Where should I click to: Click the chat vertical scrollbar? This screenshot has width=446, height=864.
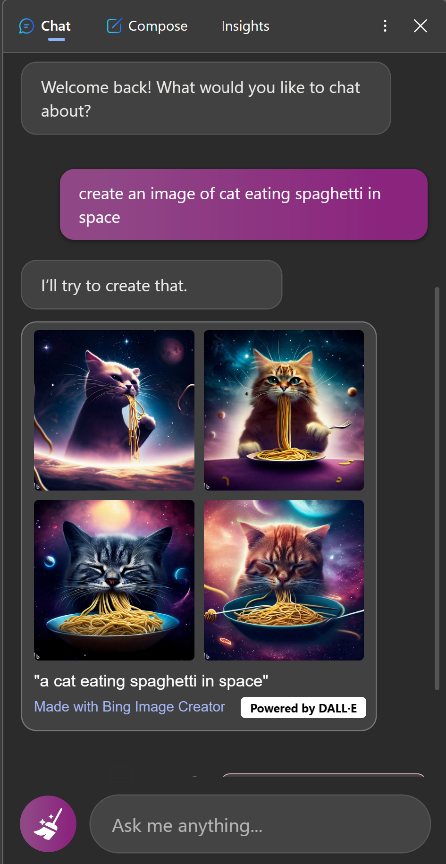(438, 488)
